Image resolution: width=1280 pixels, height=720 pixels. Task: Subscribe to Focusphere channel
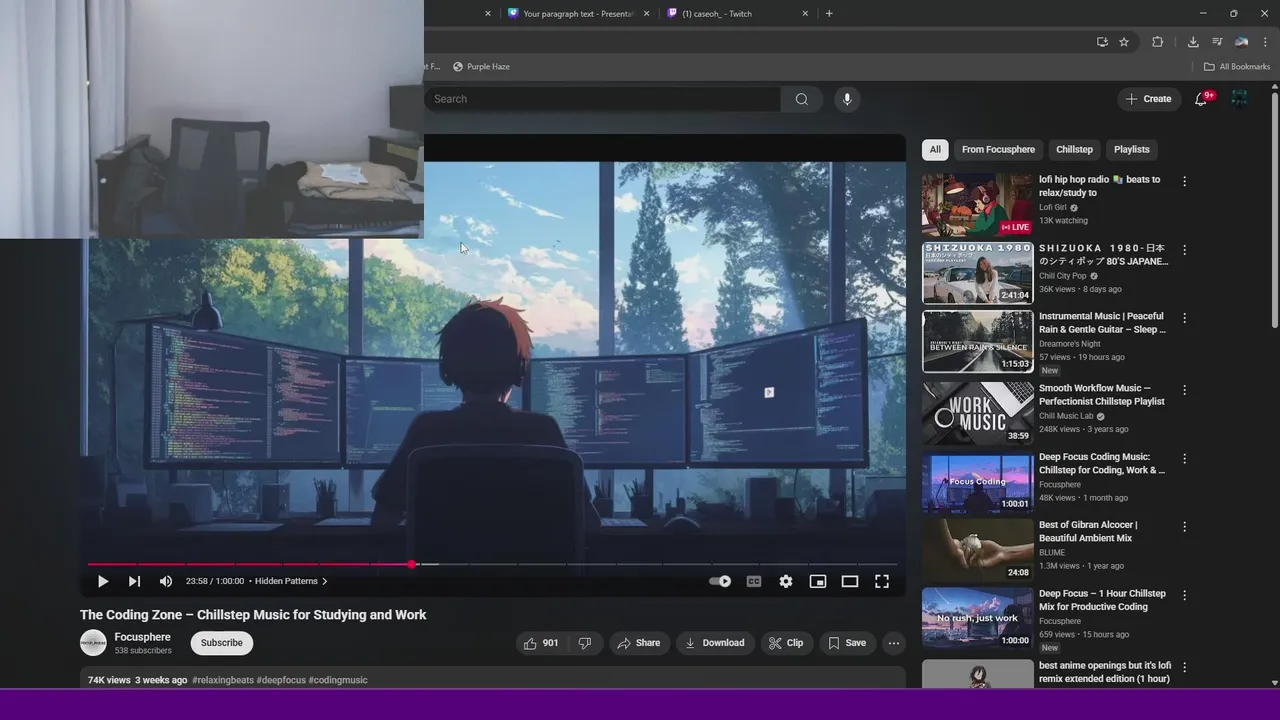click(x=221, y=643)
